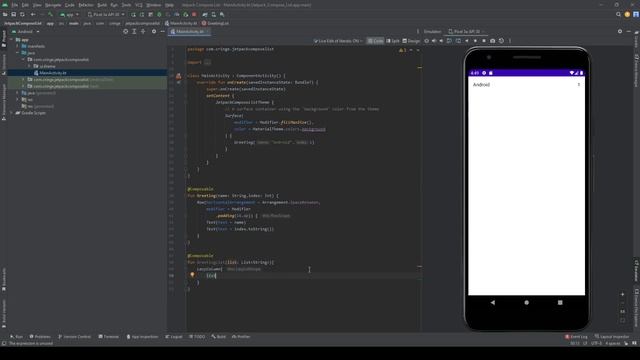Click the emulator toolbar Home circle icon
640x360 pixels.
click(475, 41)
